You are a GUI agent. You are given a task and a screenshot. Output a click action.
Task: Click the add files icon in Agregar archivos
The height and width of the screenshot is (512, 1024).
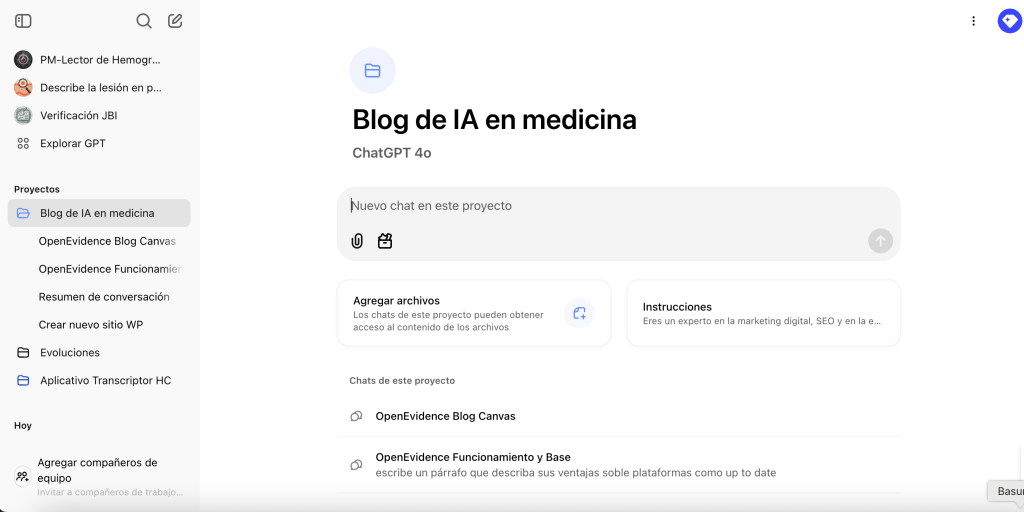pyautogui.click(x=579, y=314)
